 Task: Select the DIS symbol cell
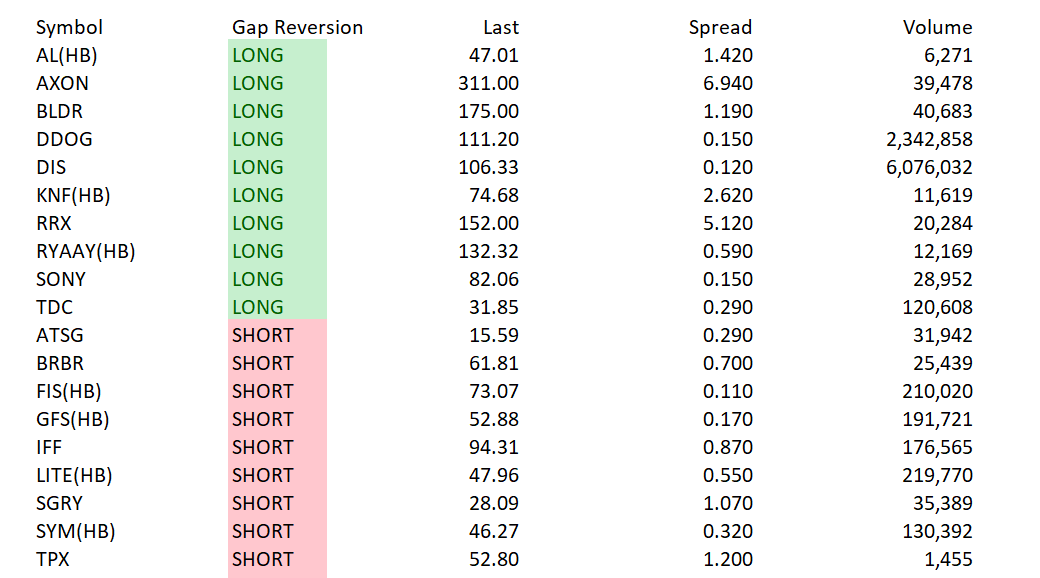pyautogui.click(x=51, y=167)
